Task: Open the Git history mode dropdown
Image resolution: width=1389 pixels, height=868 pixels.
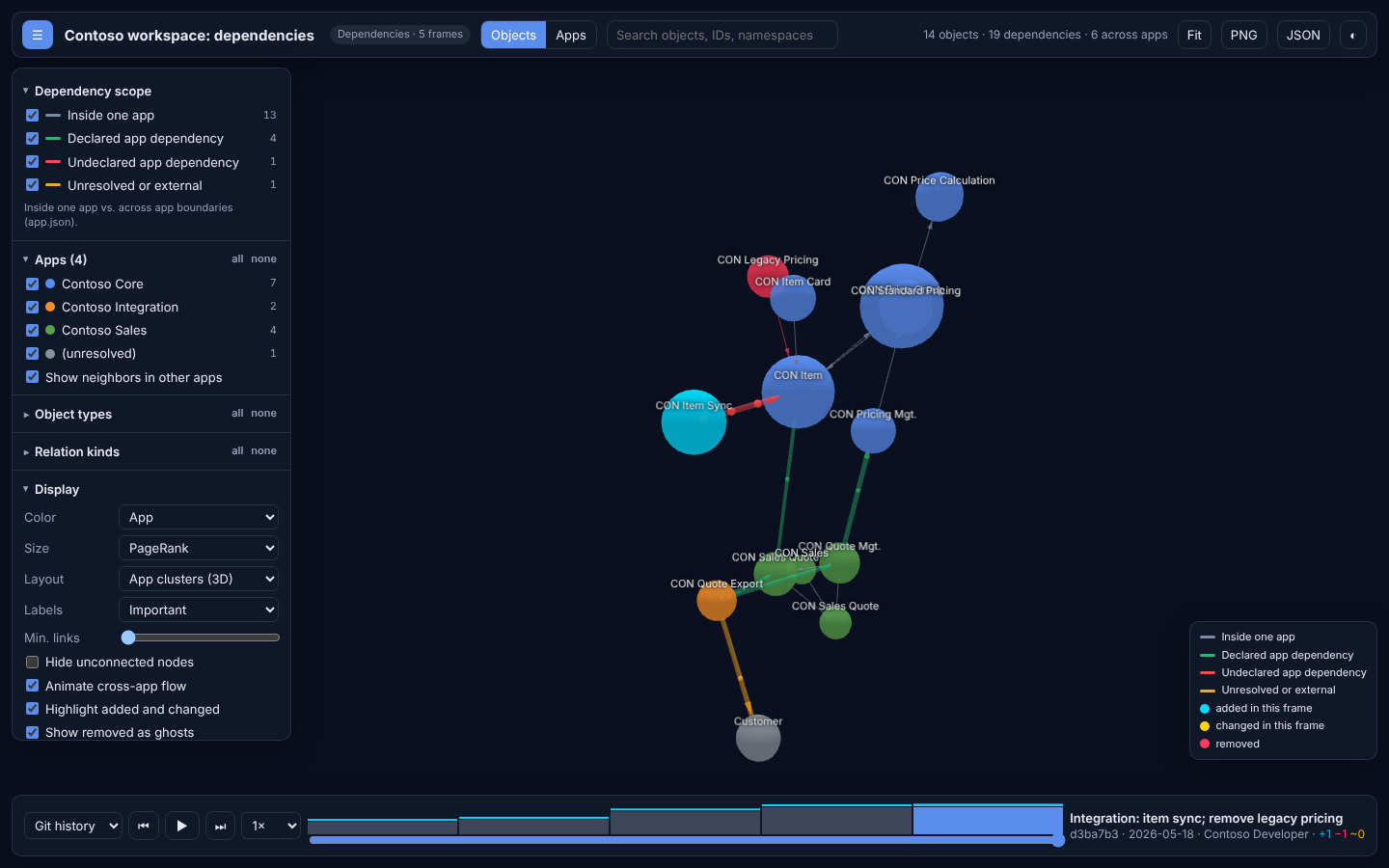Action: tap(73, 826)
